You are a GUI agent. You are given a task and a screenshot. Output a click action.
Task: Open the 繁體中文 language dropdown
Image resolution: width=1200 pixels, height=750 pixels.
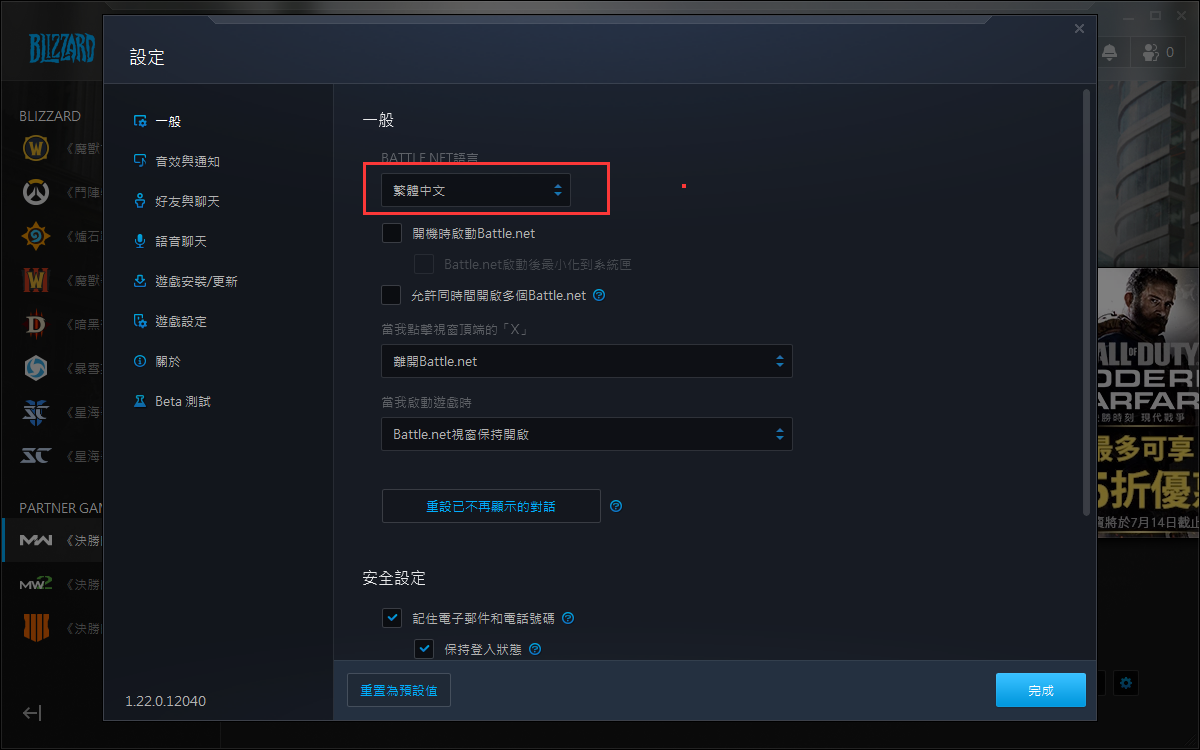476,190
